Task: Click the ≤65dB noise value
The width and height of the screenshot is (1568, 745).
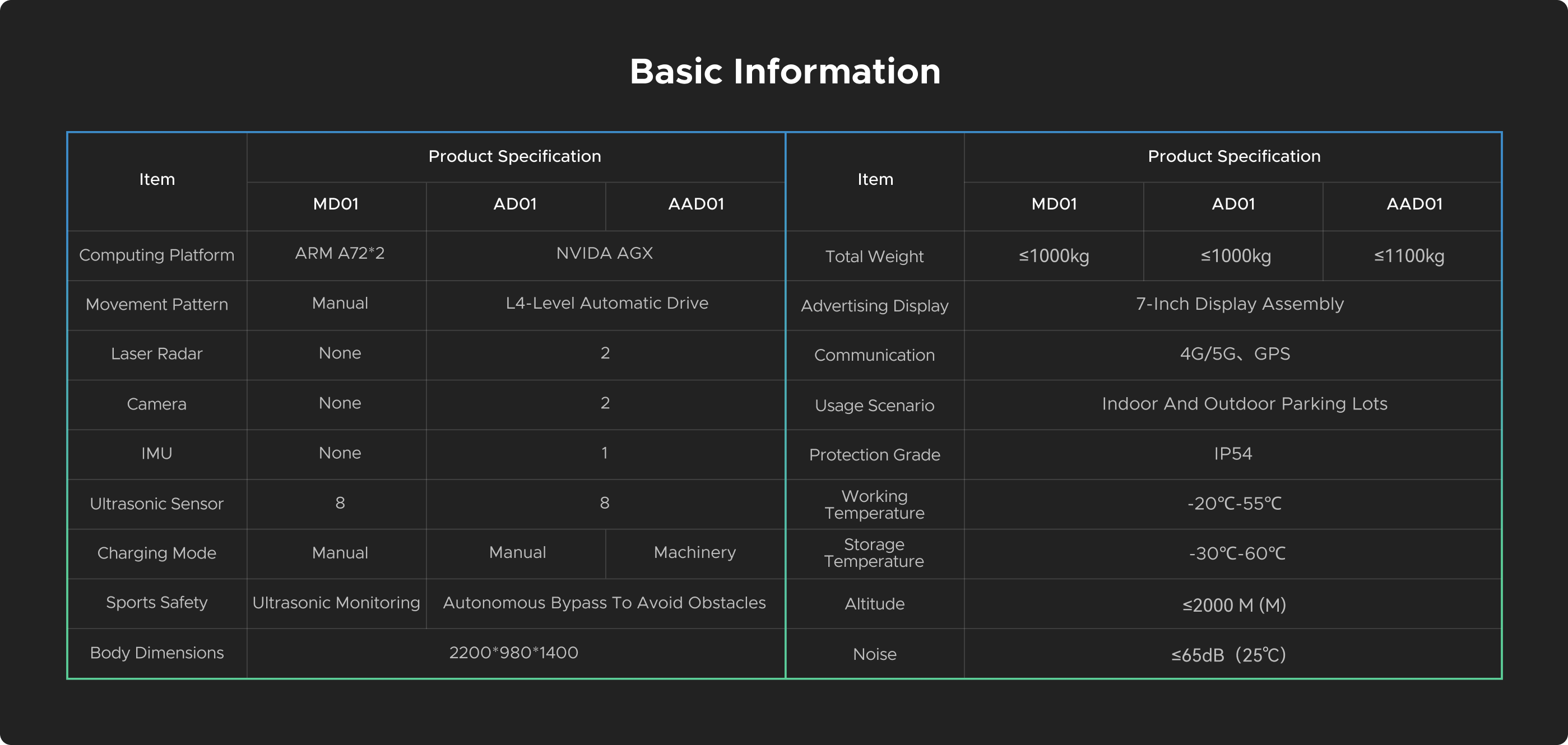Action: [1228, 655]
